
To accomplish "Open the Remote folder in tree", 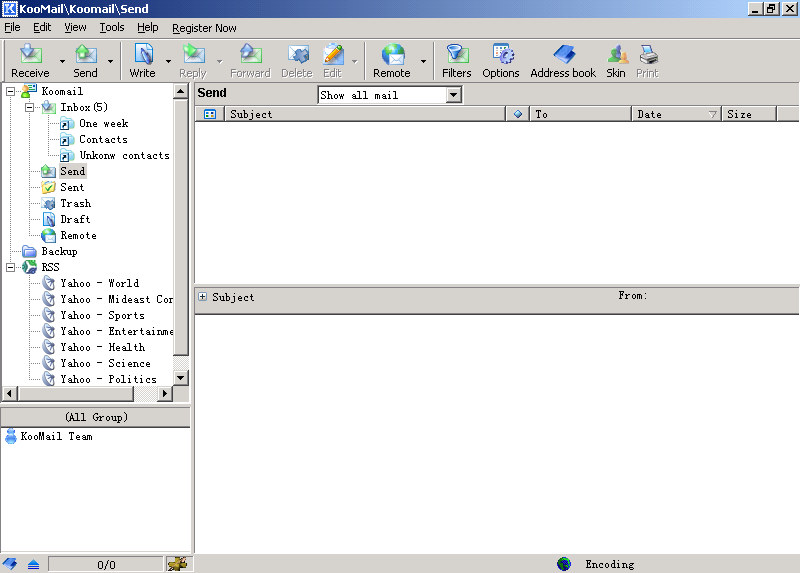I will point(78,235).
